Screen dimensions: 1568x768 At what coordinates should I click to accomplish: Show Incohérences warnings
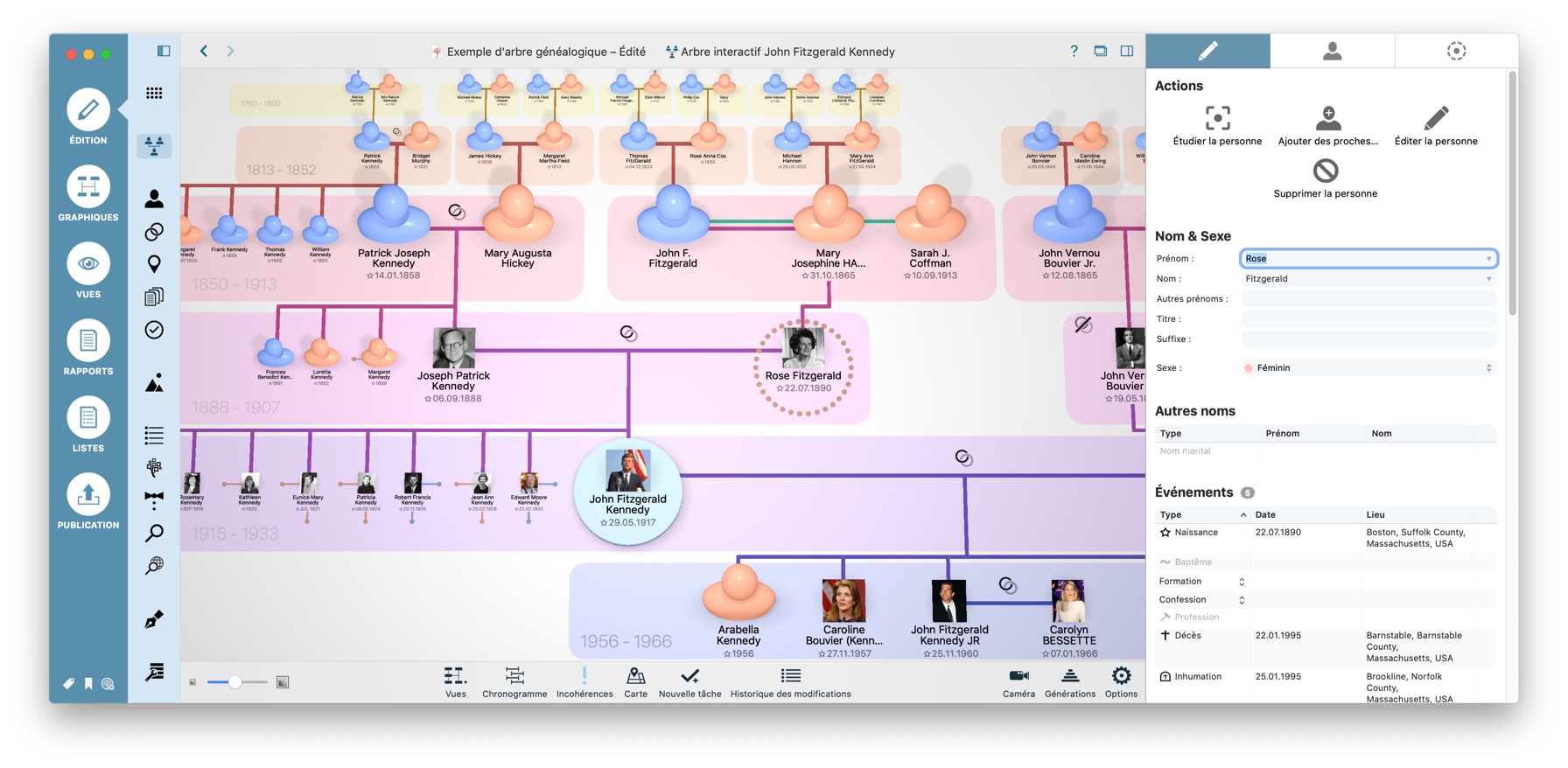[584, 682]
